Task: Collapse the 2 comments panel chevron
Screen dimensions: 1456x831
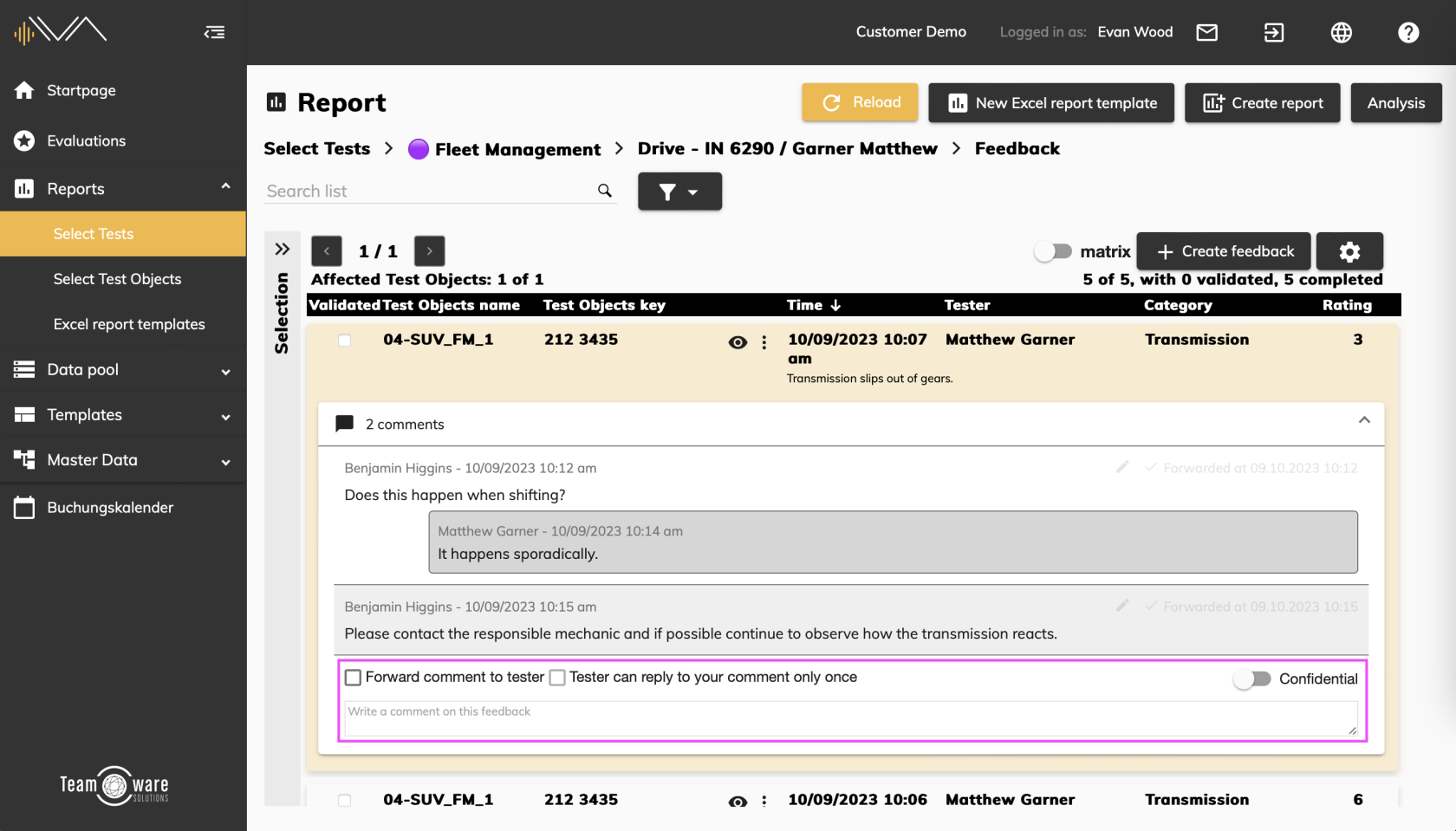Action: 1364,420
